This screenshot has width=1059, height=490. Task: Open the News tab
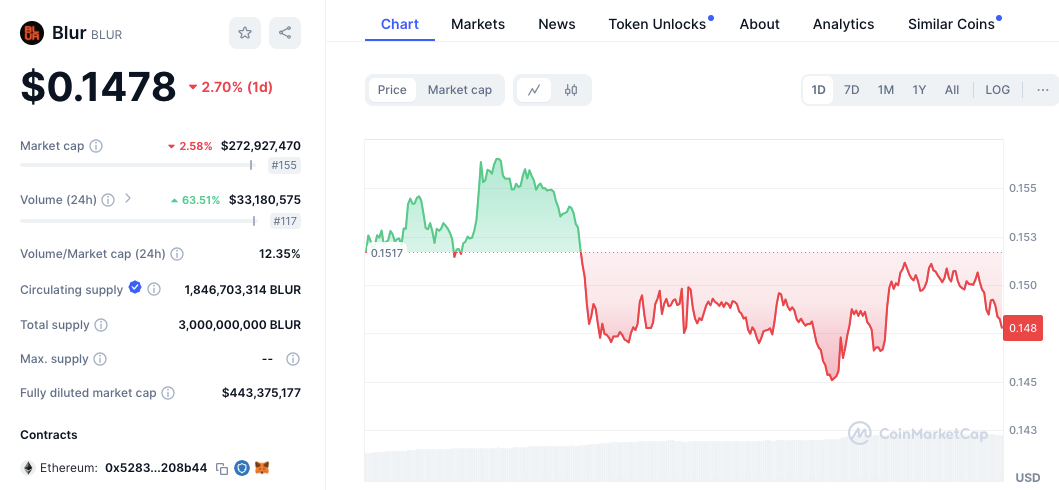tap(557, 24)
